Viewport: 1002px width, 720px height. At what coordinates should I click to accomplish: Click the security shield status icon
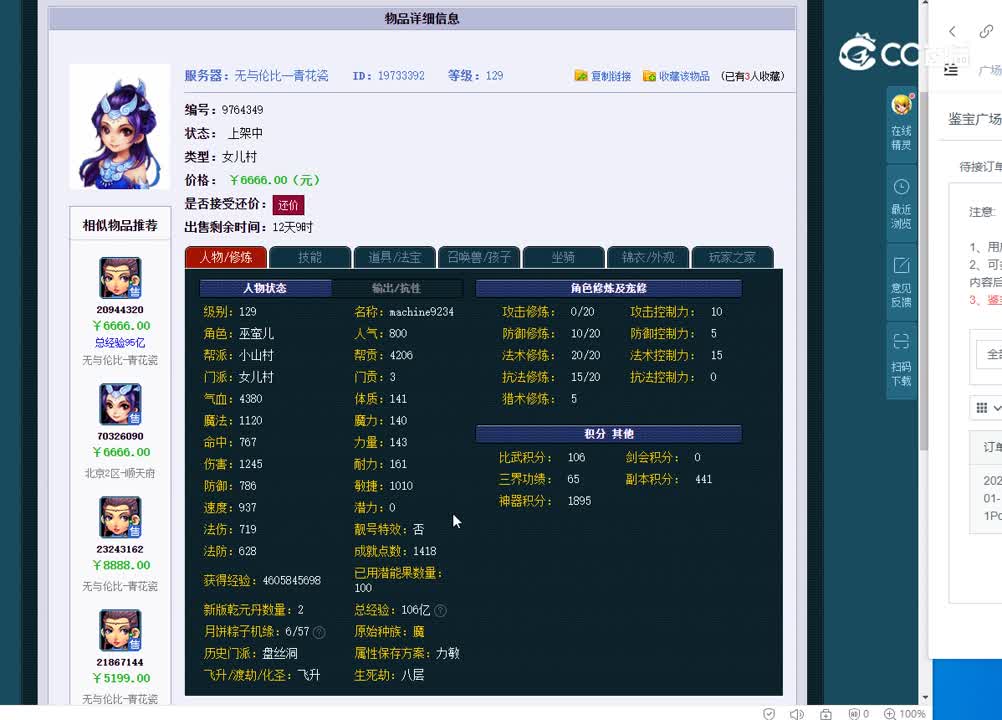pyautogui.click(x=769, y=714)
